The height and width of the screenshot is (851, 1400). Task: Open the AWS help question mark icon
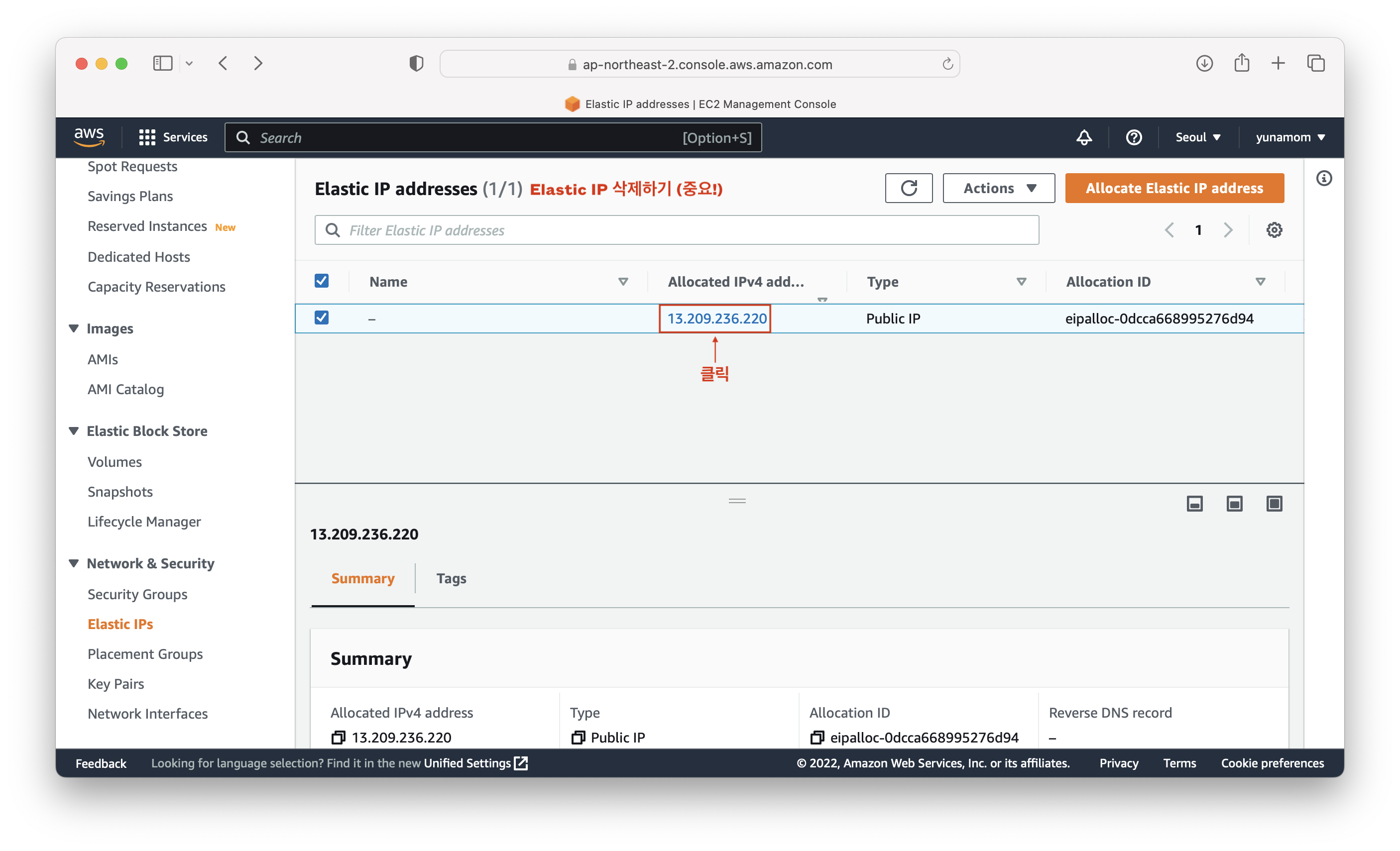pyautogui.click(x=1133, y=137)
